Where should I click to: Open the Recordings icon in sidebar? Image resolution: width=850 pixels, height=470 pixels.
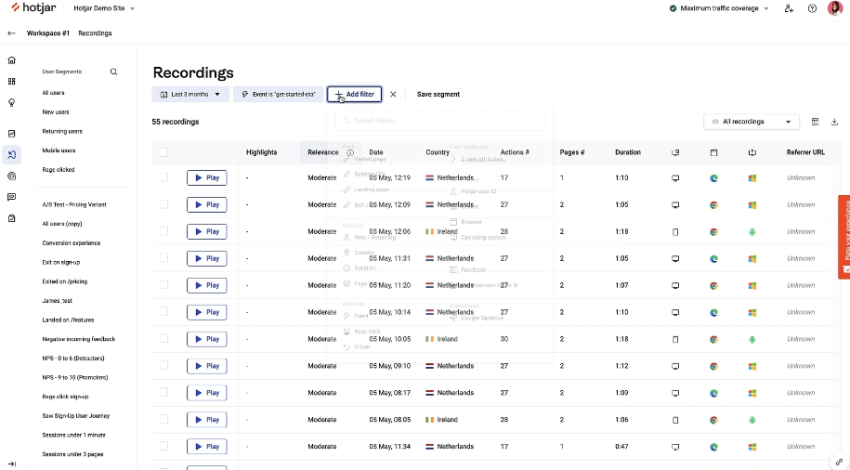[x=11, y=154]
